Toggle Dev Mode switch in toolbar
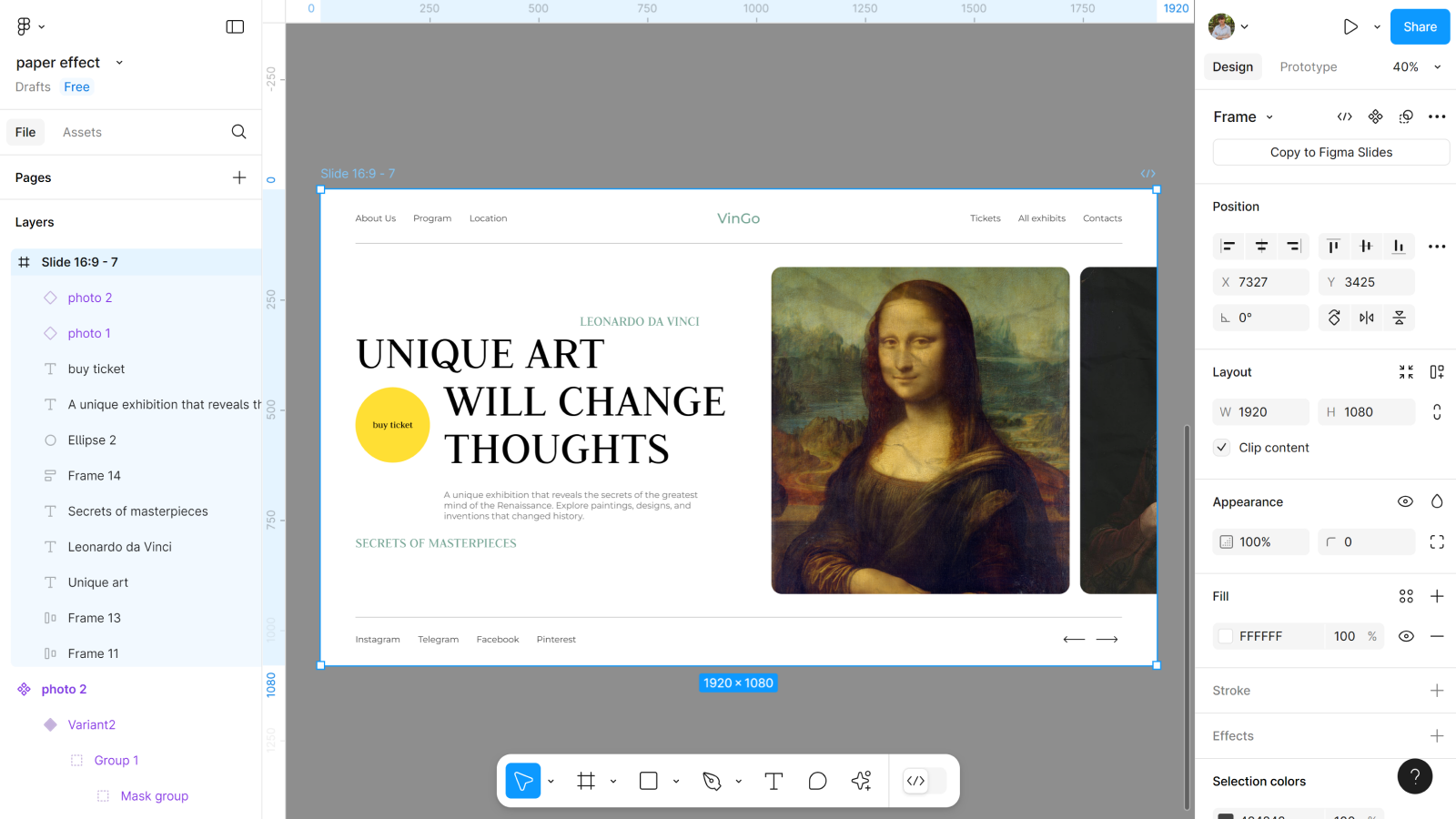Screen dimensions: 1456x819 click(924, 781)
